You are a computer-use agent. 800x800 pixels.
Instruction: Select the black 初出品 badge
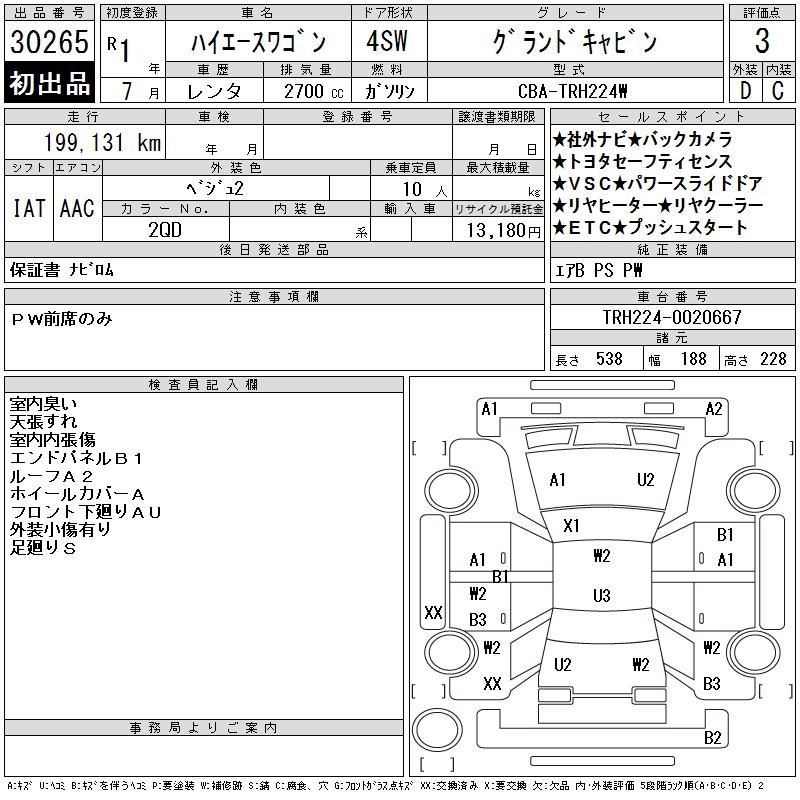[x=49, y=83]
